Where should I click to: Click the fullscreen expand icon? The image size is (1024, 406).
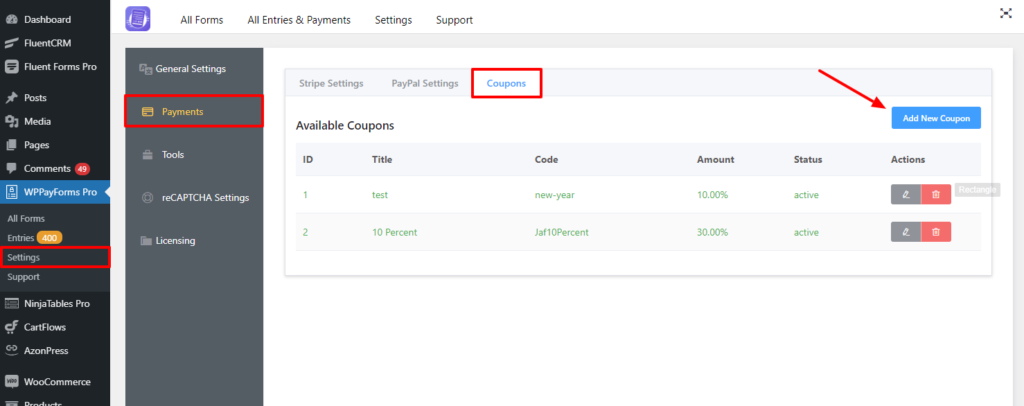(1005, 13)
